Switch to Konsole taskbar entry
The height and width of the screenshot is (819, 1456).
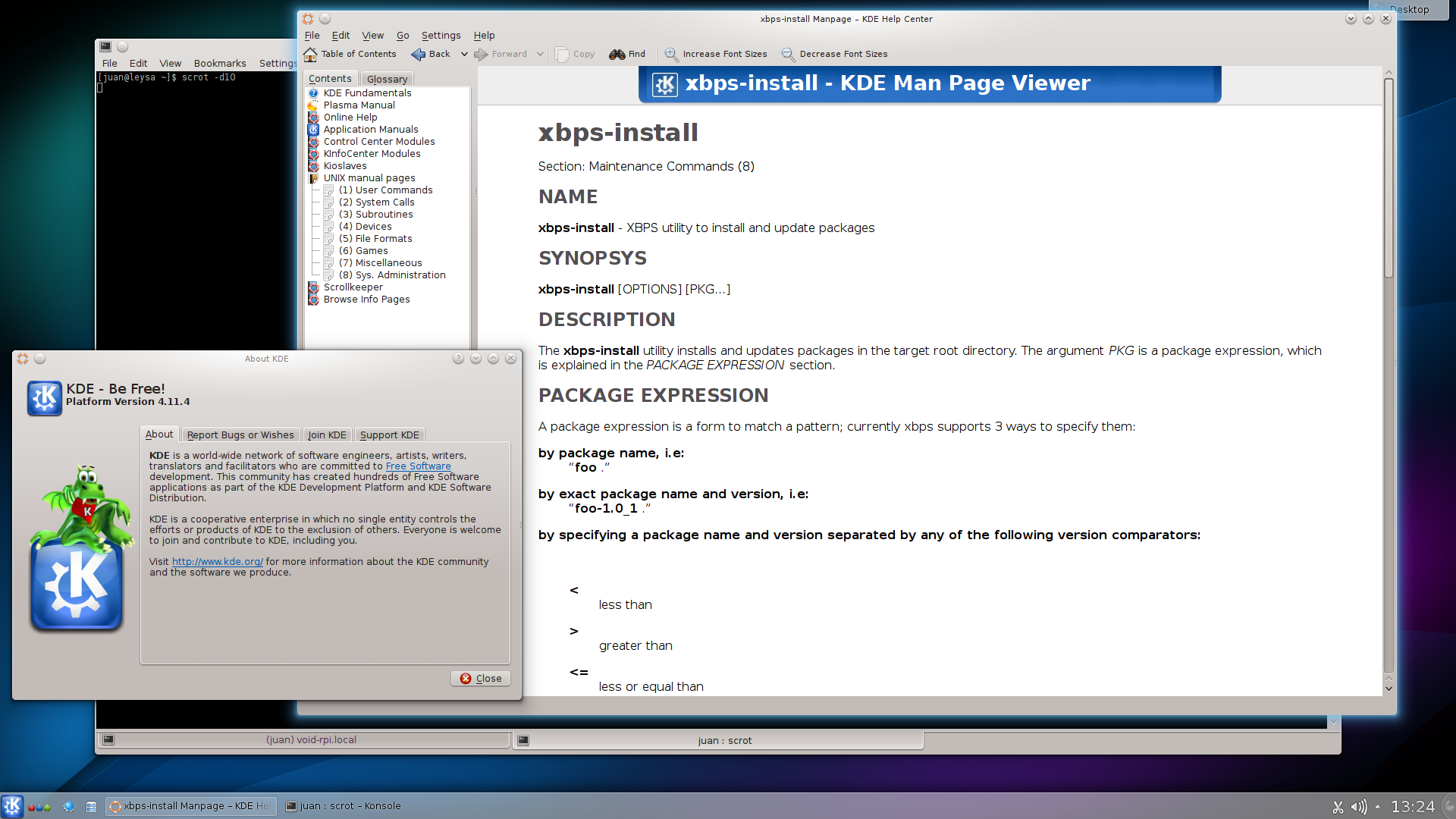343,806
